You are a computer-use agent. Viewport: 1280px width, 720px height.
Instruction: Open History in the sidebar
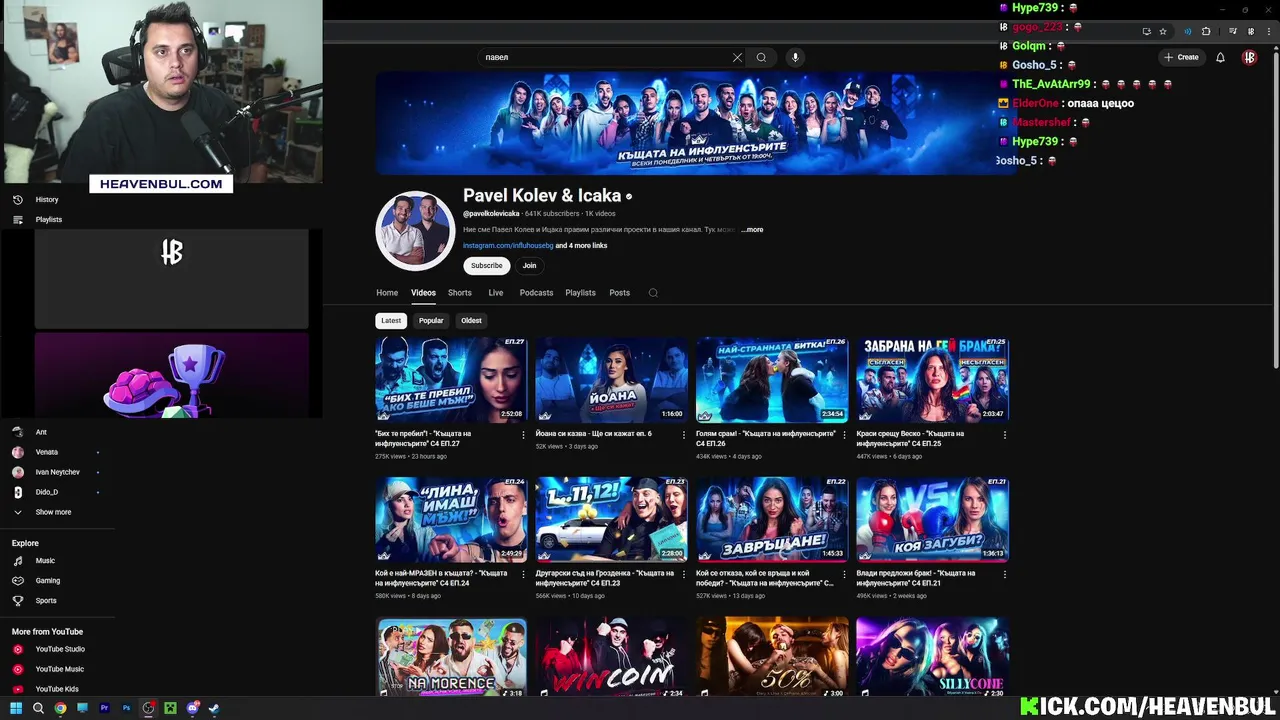(x=36, y=199)
